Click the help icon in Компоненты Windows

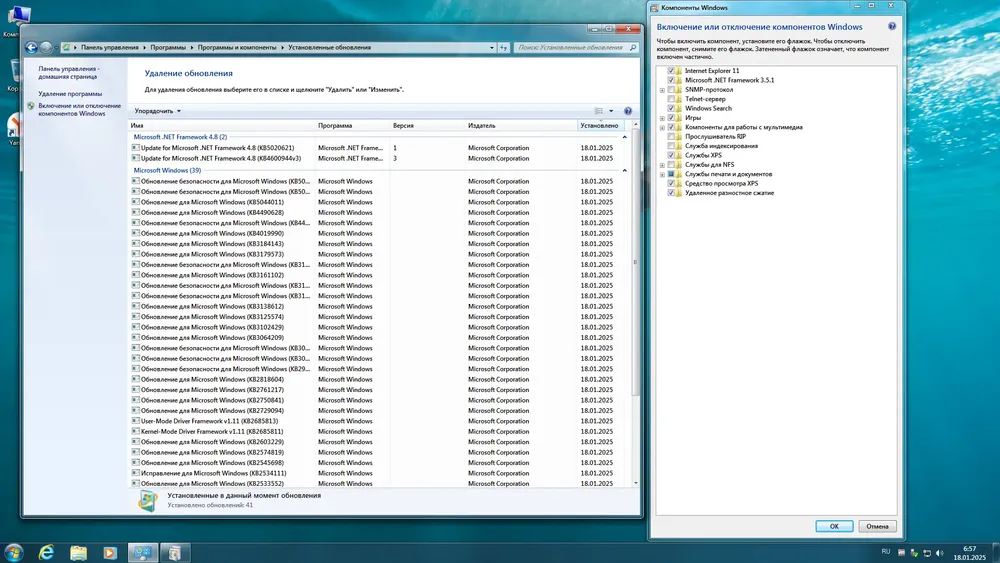click(x=892, y=26)
